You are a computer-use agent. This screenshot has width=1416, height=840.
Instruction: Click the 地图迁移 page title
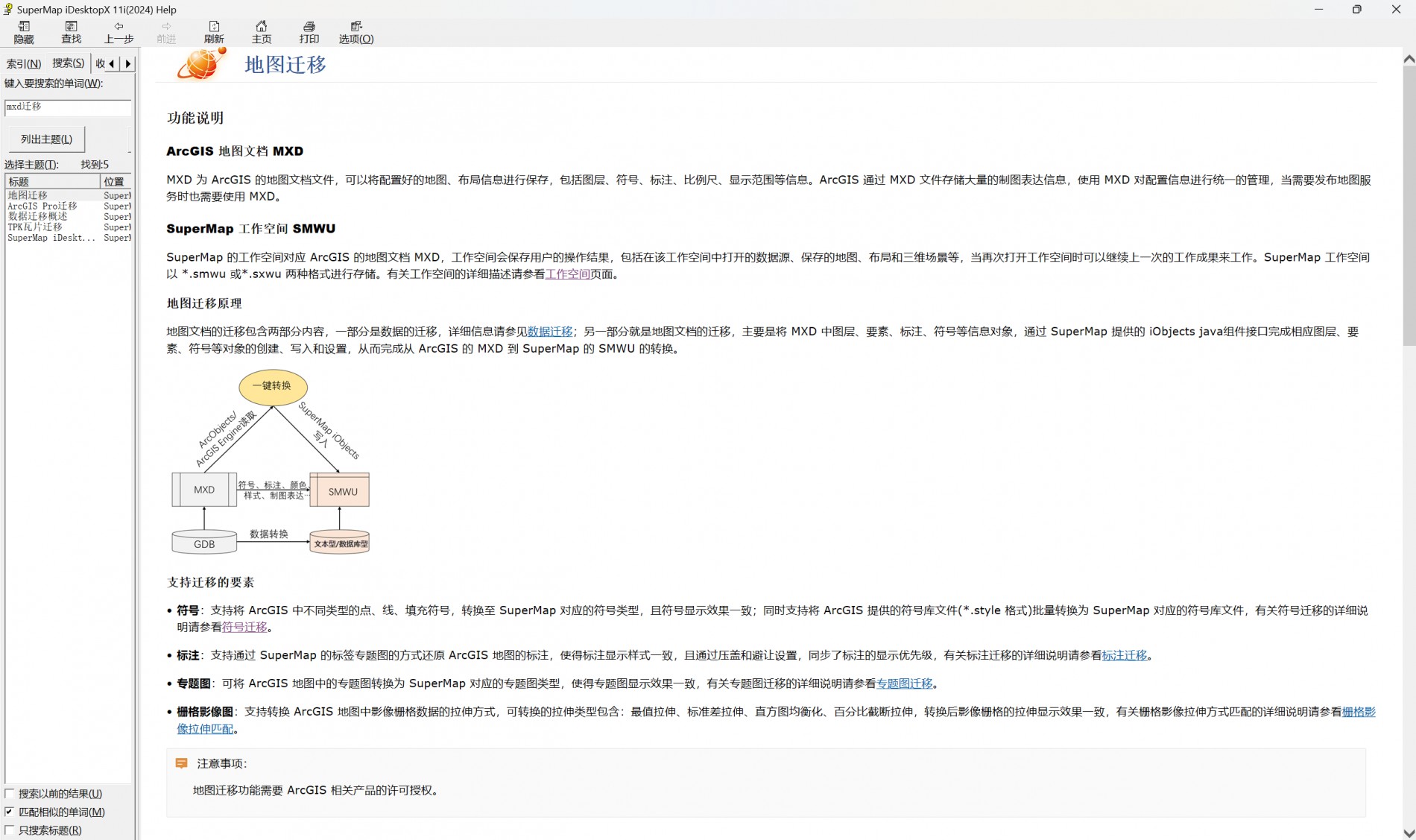click(285, 65)
